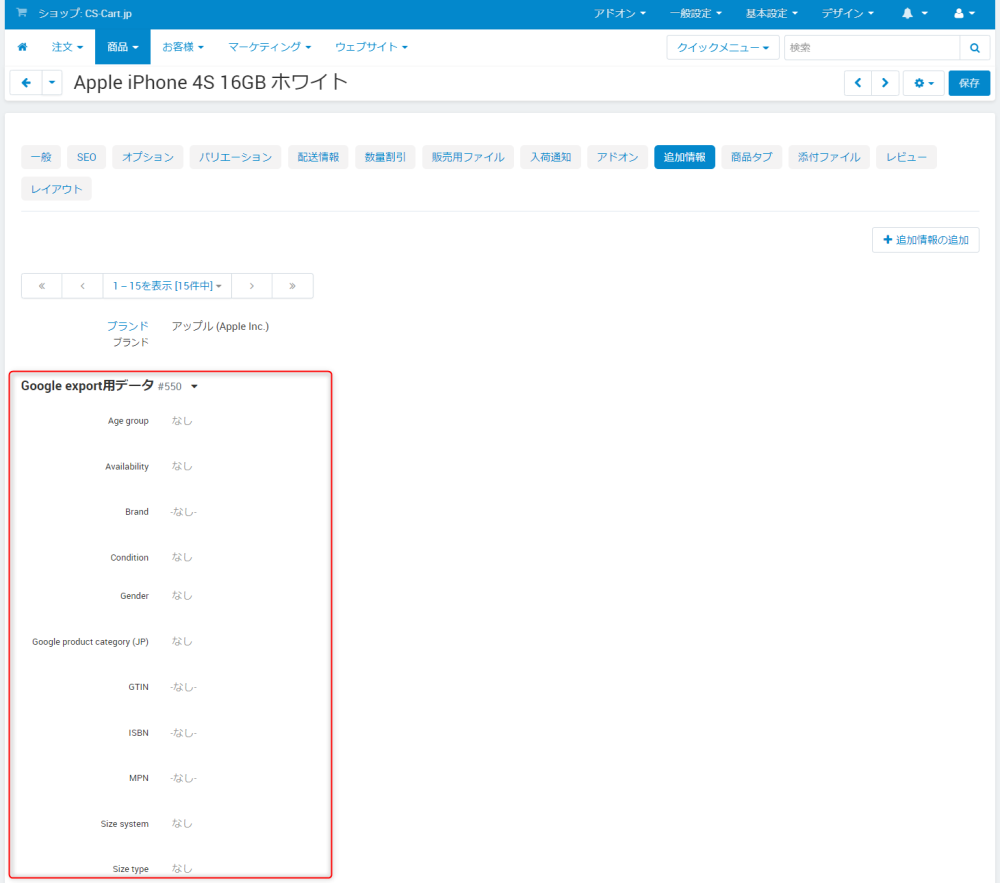The height and width of the screenshot is (883, 1000).
Task: Switch to the レビュー tab
Action: click(x=906, y=157)
